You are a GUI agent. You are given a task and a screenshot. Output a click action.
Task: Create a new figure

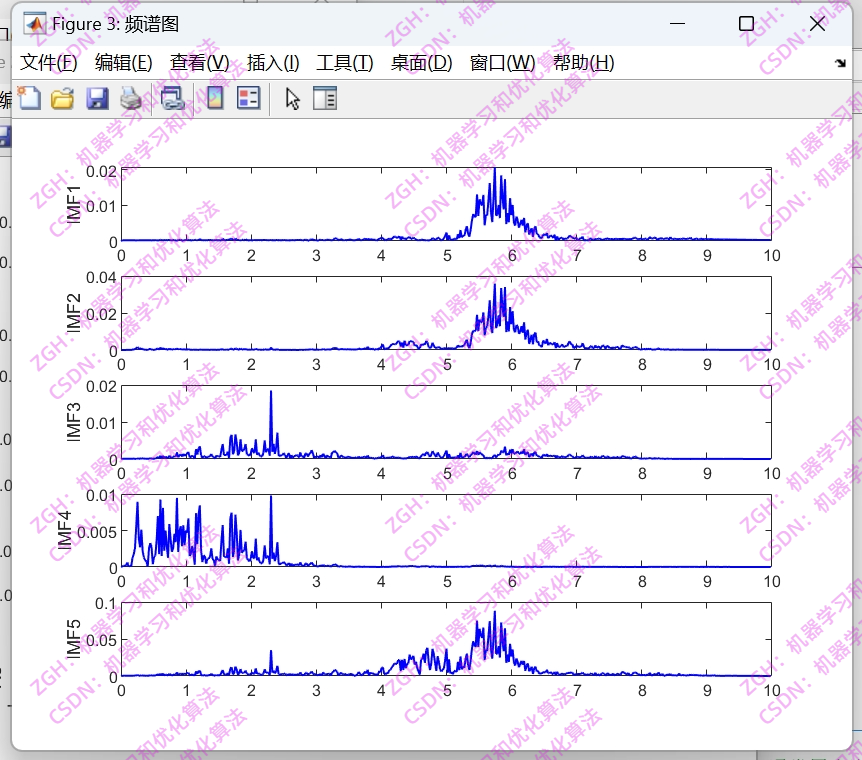(x=28, y=98)
